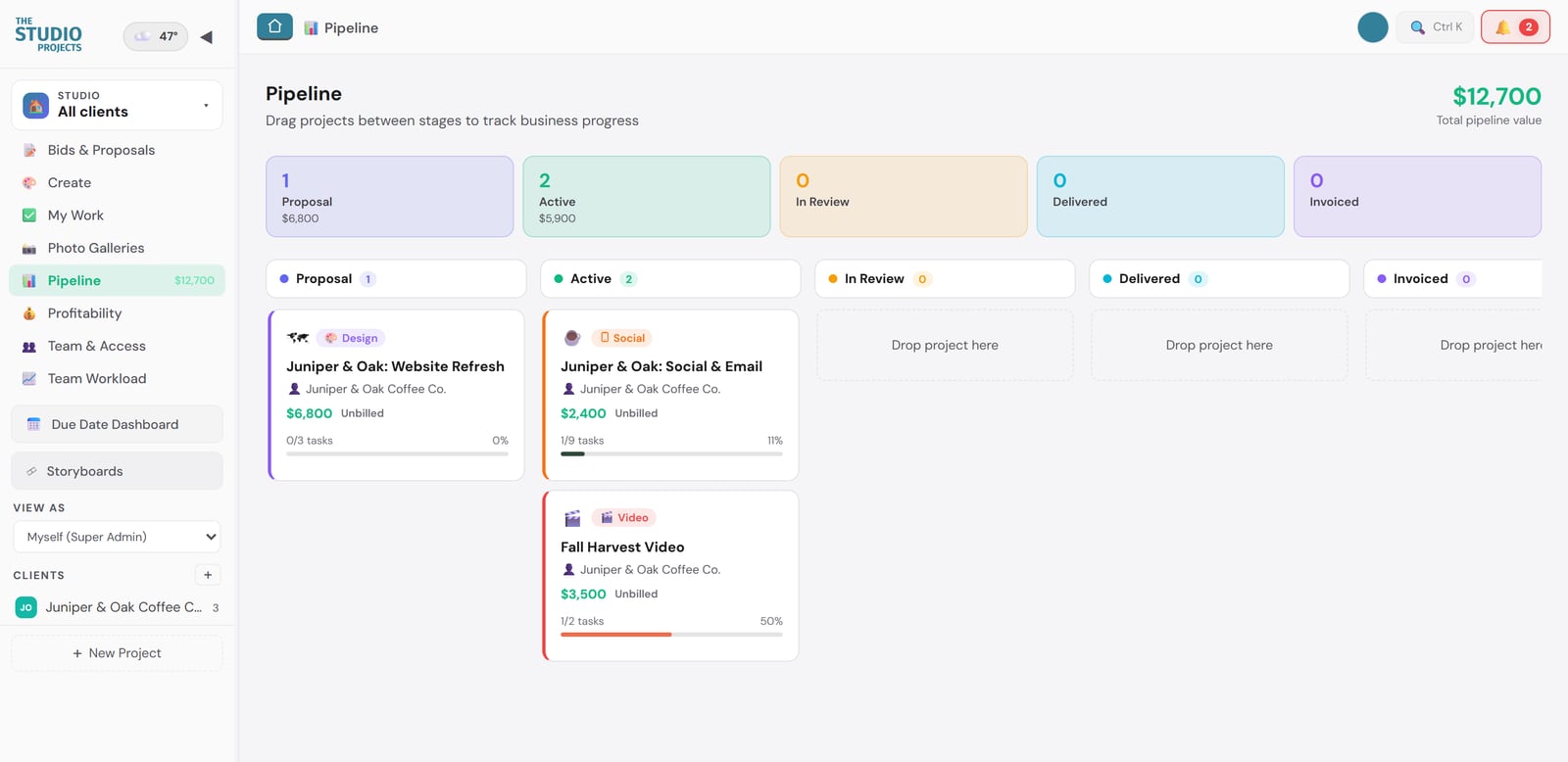Viewport: 1568px width, 762px height.
Task: Click the Profitability money bag icon
Action: (x=29, y=313)
